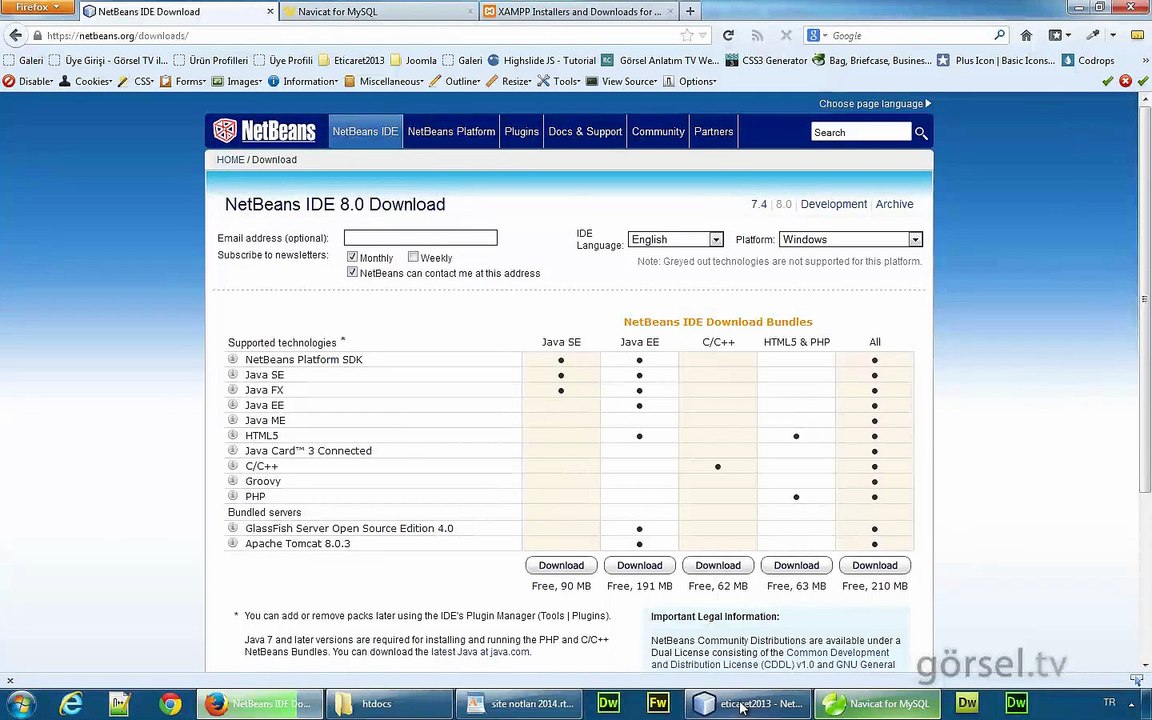
Task: Expand the Choose page language selector
Action: pyautogui.click(x=874, y=104)
